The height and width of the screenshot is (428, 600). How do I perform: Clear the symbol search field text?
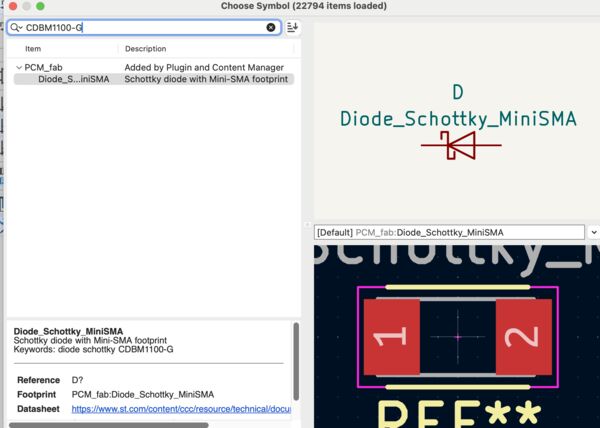(x=271, y=28)
